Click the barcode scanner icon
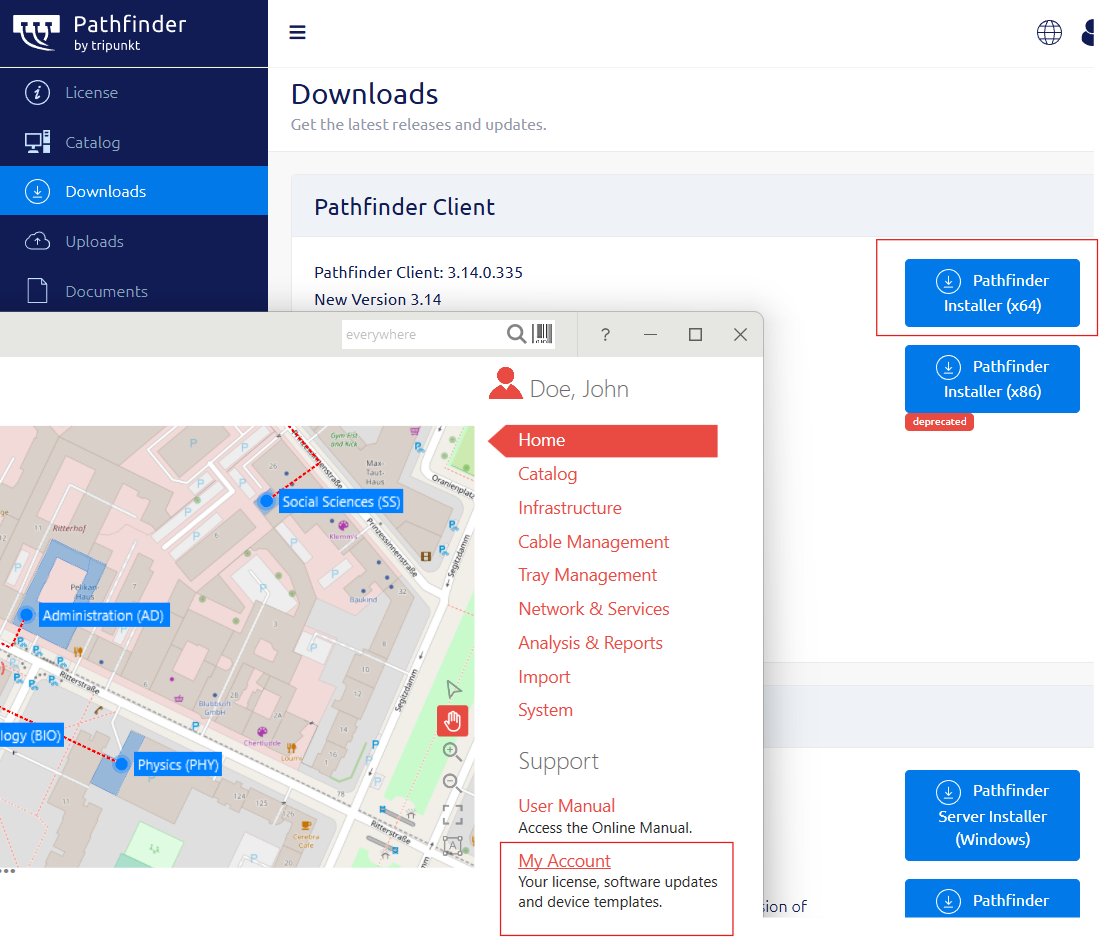The image size is (1099, 937). point(542,334)
